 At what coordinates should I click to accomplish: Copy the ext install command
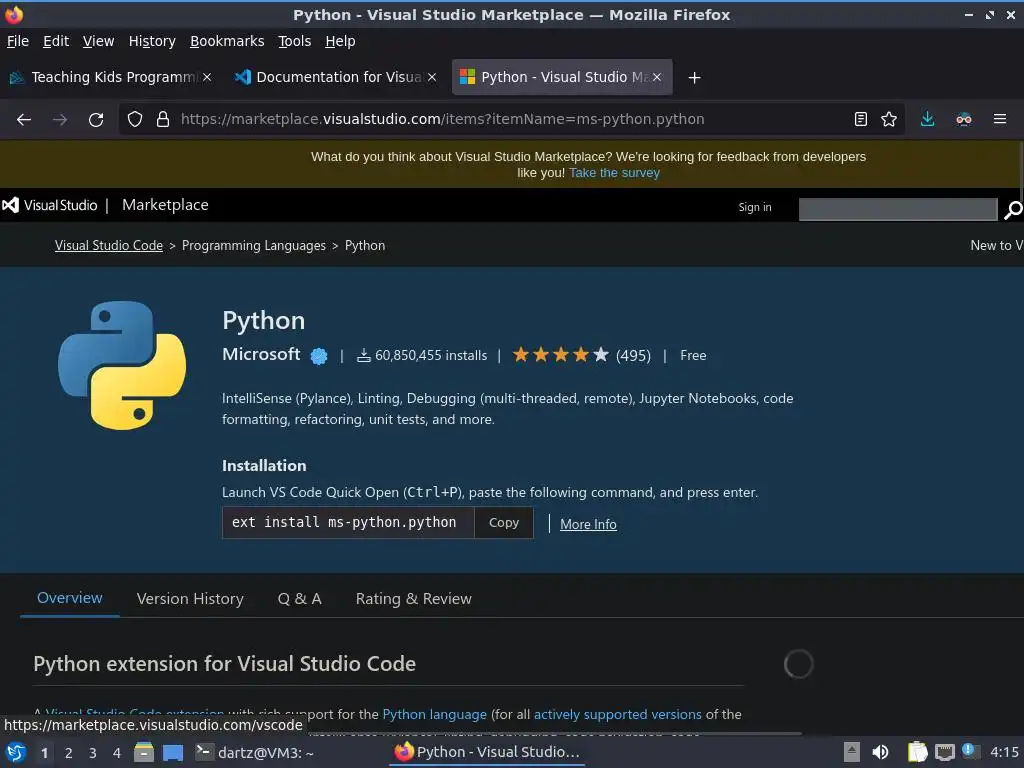504,522
